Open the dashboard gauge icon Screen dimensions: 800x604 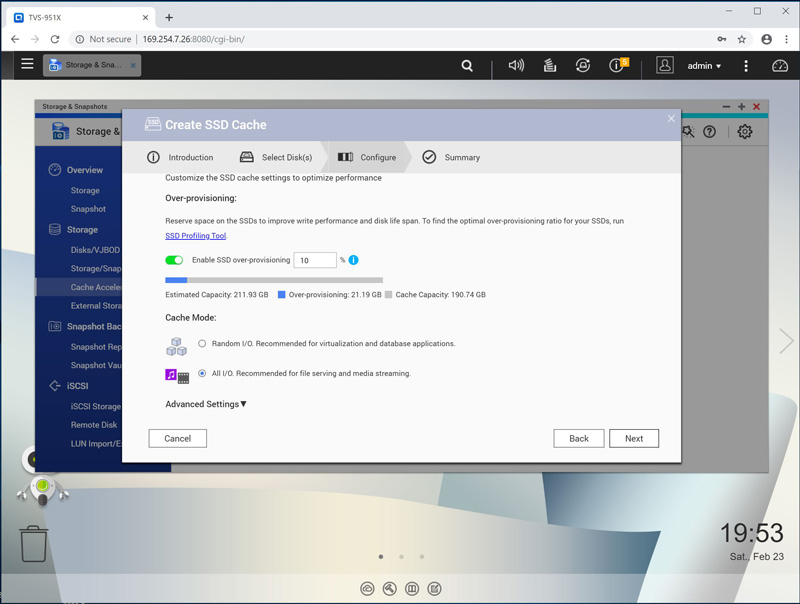pos(780,65)
